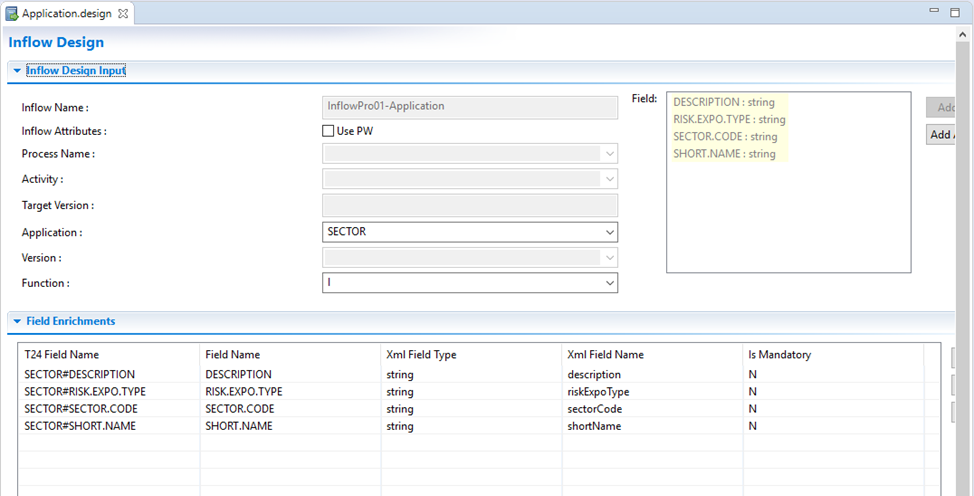974x496 pixels.
Task: Click the Field Enrichments section title
Action: 70,322
